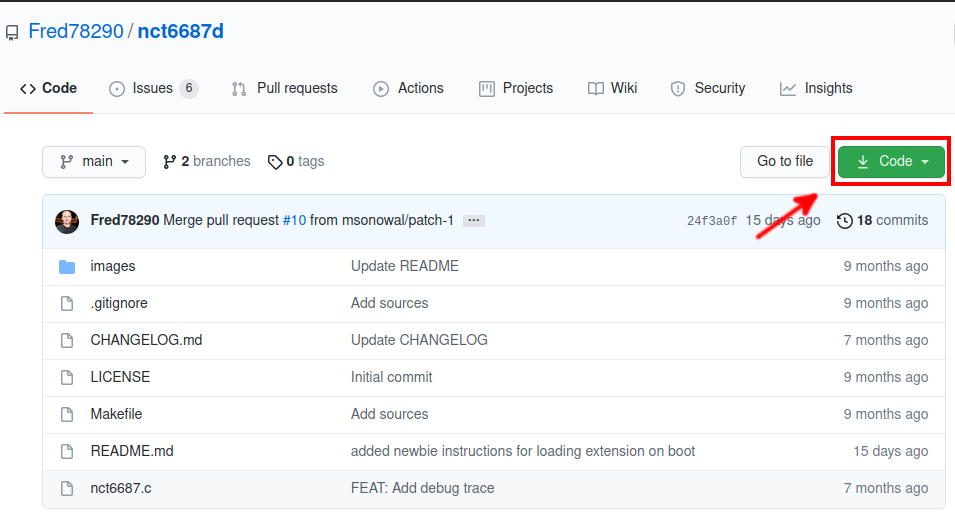955x520 pixels.
Task: Click the file icon next to LICENSE
Action: click(67, 377)
